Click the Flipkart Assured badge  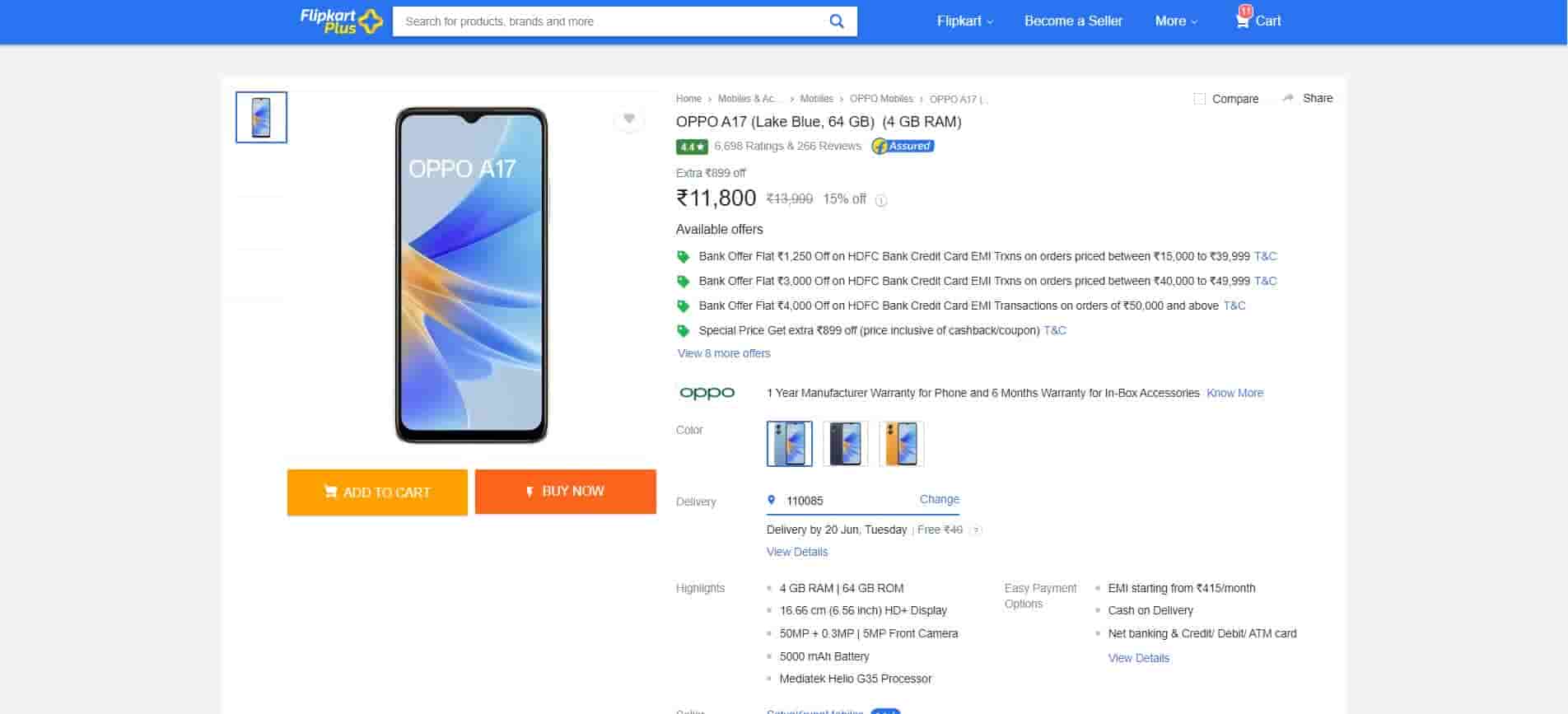tap(903, 147)
